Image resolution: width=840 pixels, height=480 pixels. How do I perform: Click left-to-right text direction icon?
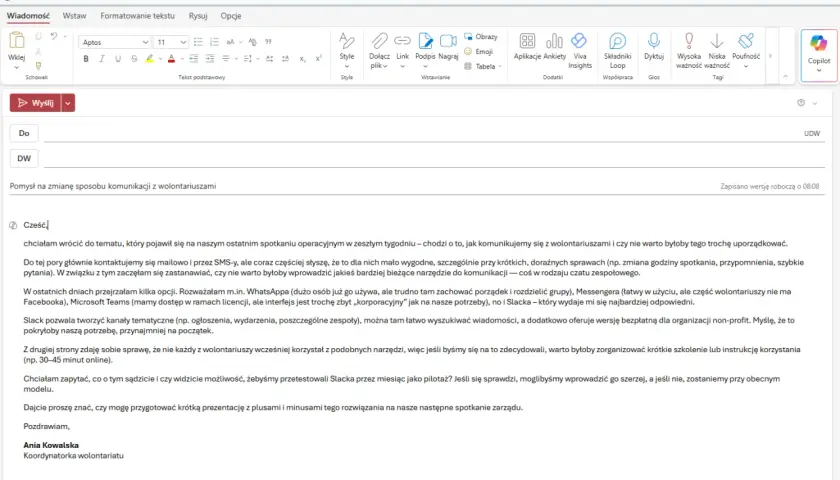pyautogui.click(x=269, y=58)
